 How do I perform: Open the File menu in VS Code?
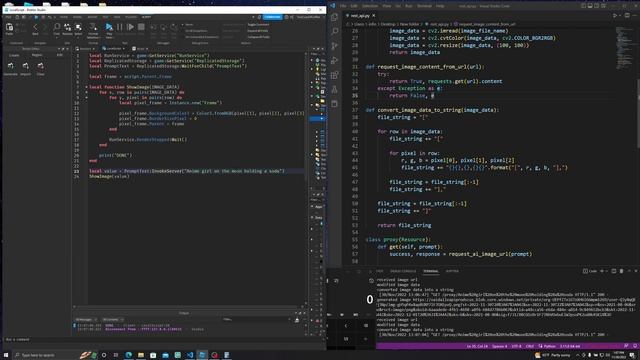point(343,6)
